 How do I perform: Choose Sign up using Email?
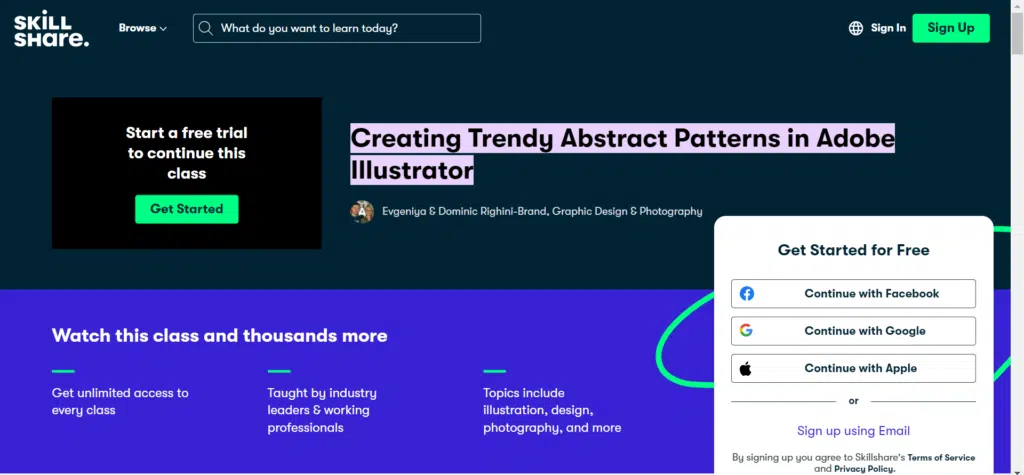(854, 431)
